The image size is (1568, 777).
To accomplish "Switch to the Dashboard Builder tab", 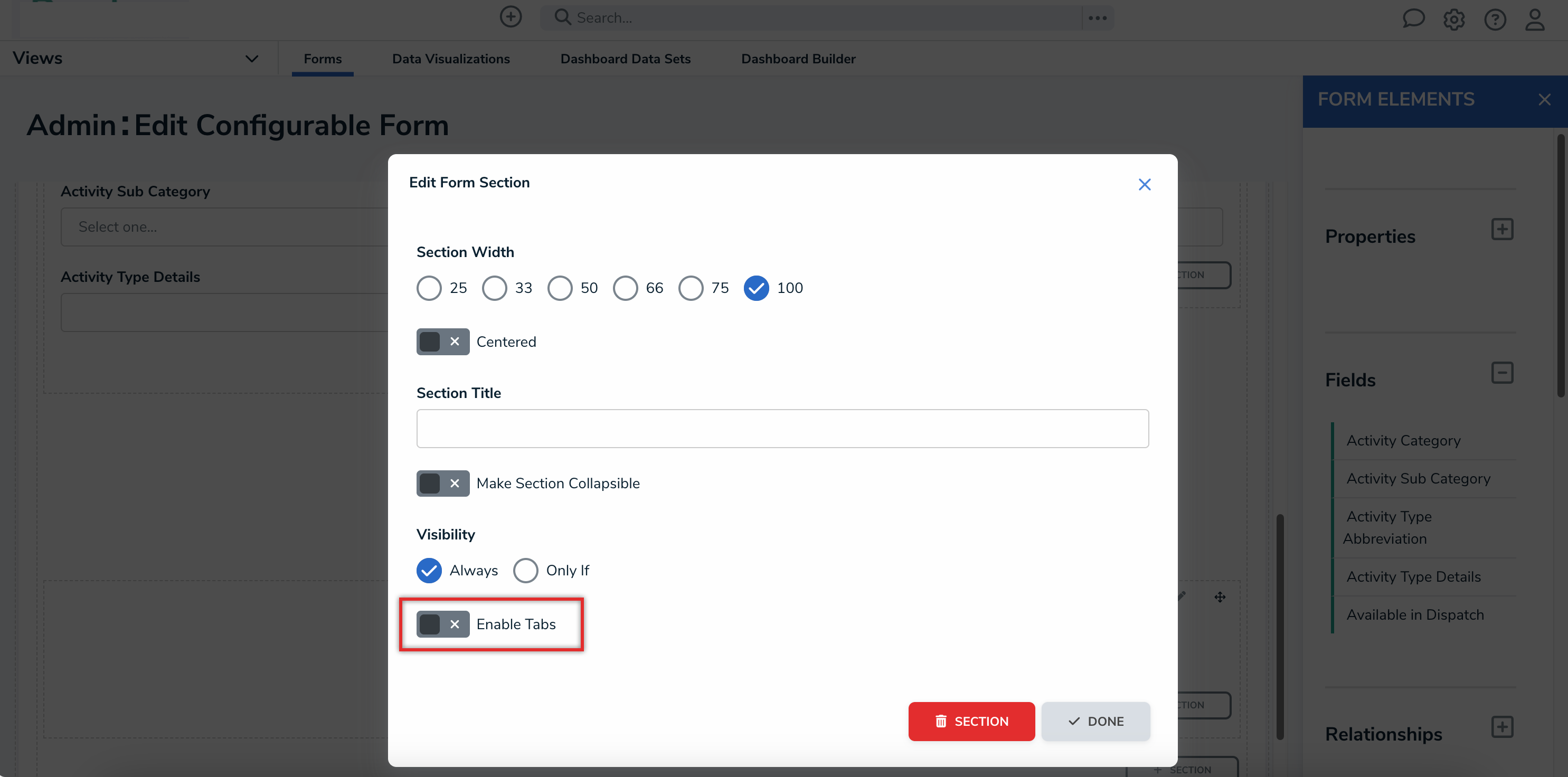I will click(798, 59).
